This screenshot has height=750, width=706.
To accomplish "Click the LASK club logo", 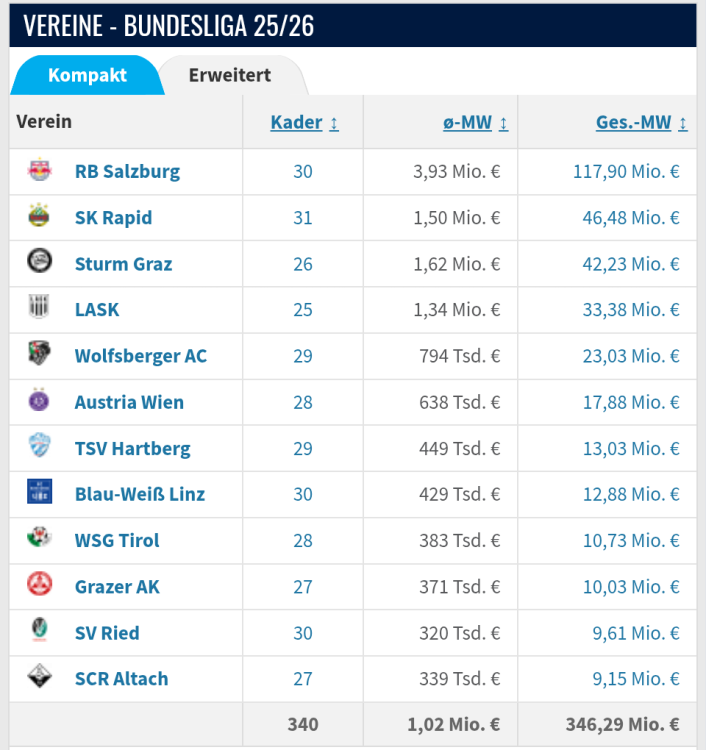I will coord(39,309).
